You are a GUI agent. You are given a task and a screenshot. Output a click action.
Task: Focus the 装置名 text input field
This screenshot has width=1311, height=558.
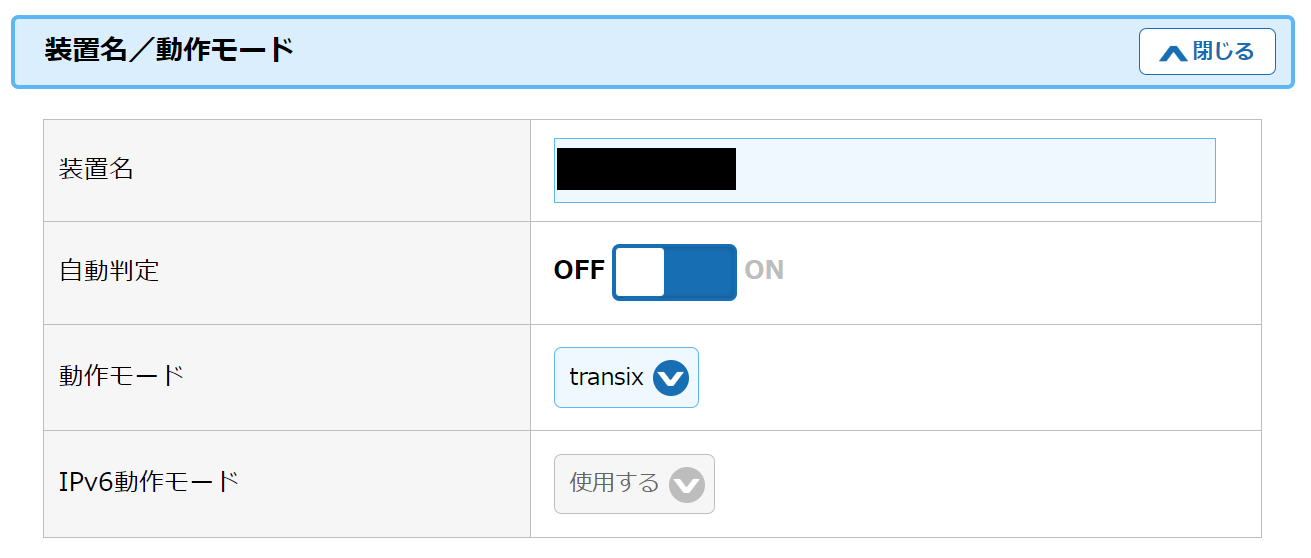pos(975,170)
